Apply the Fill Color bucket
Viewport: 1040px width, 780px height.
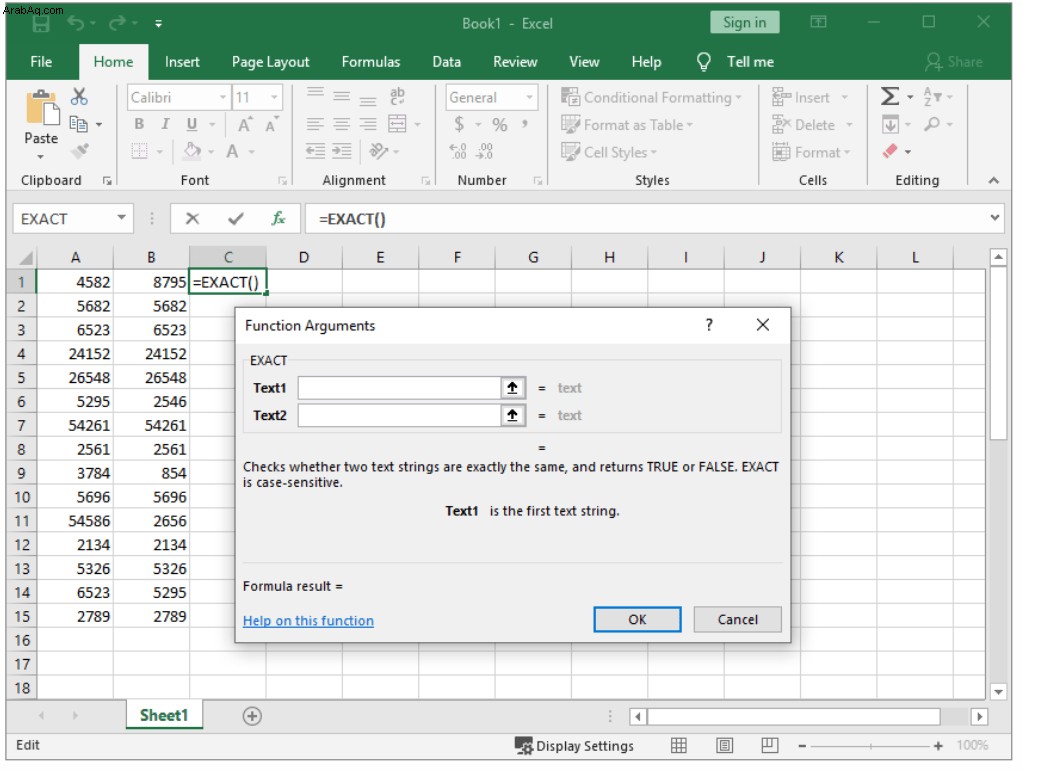point(192,151)
